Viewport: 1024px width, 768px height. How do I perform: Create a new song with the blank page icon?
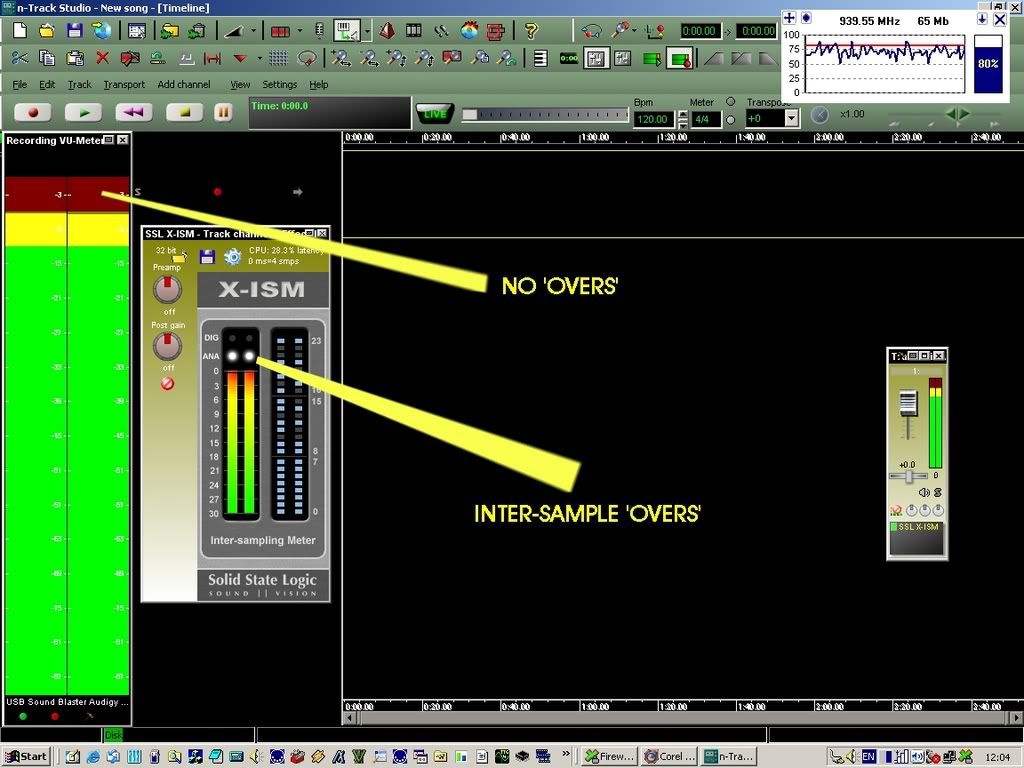tap(20, 31)
